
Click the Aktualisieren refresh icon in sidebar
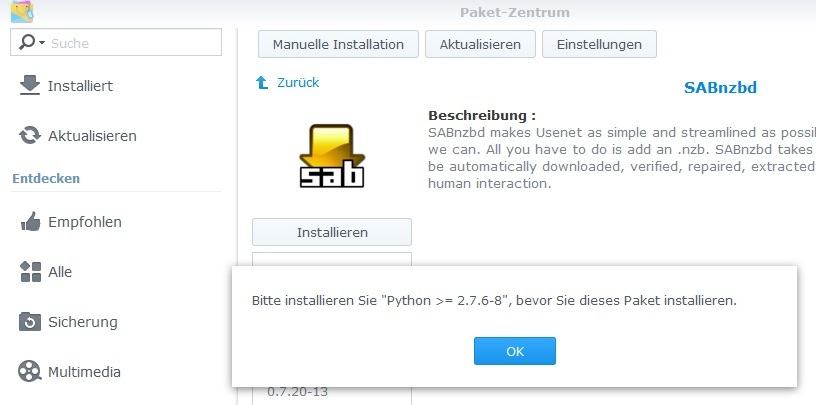(30, 135)
